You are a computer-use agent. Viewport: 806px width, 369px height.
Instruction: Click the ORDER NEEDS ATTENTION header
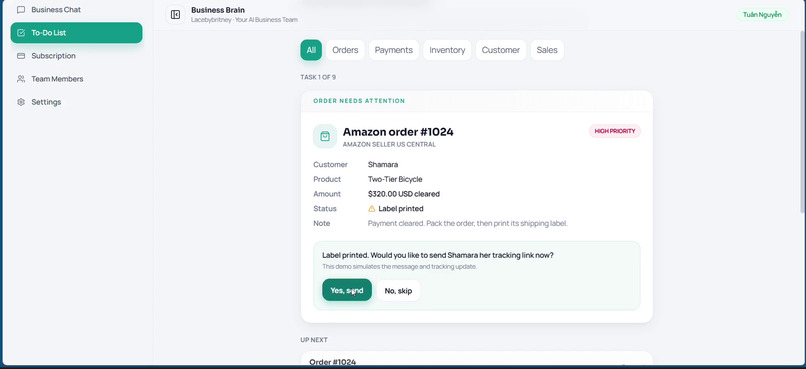(x=359, y=101)
